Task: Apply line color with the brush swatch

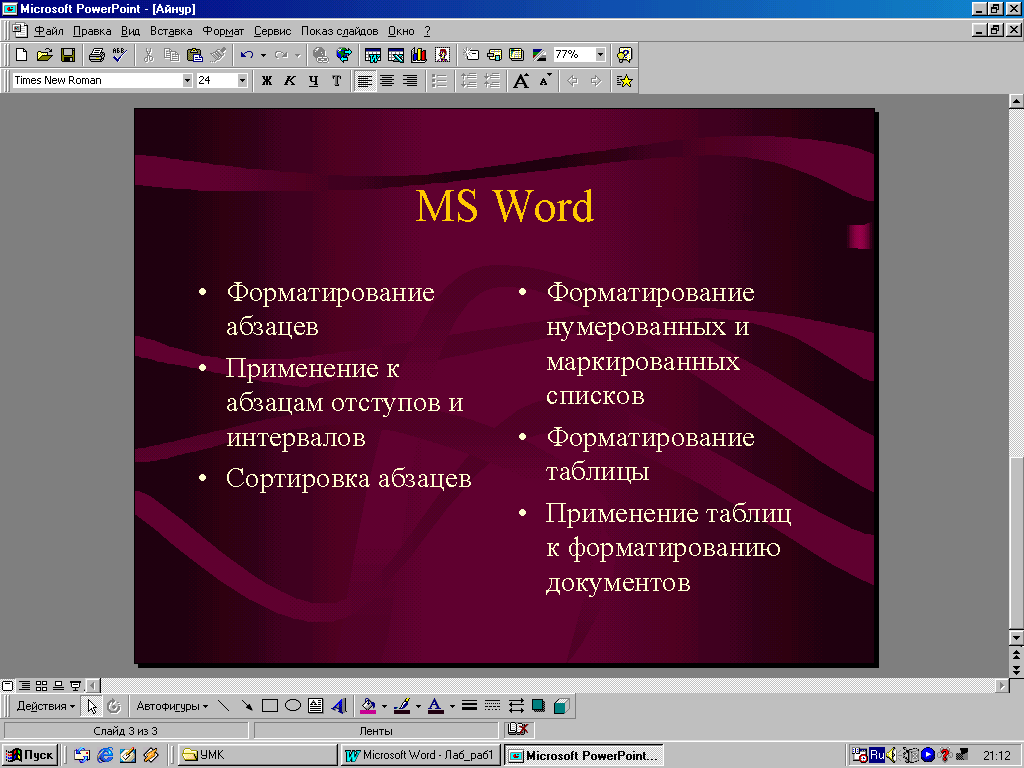Action: (x=402, y=706)
